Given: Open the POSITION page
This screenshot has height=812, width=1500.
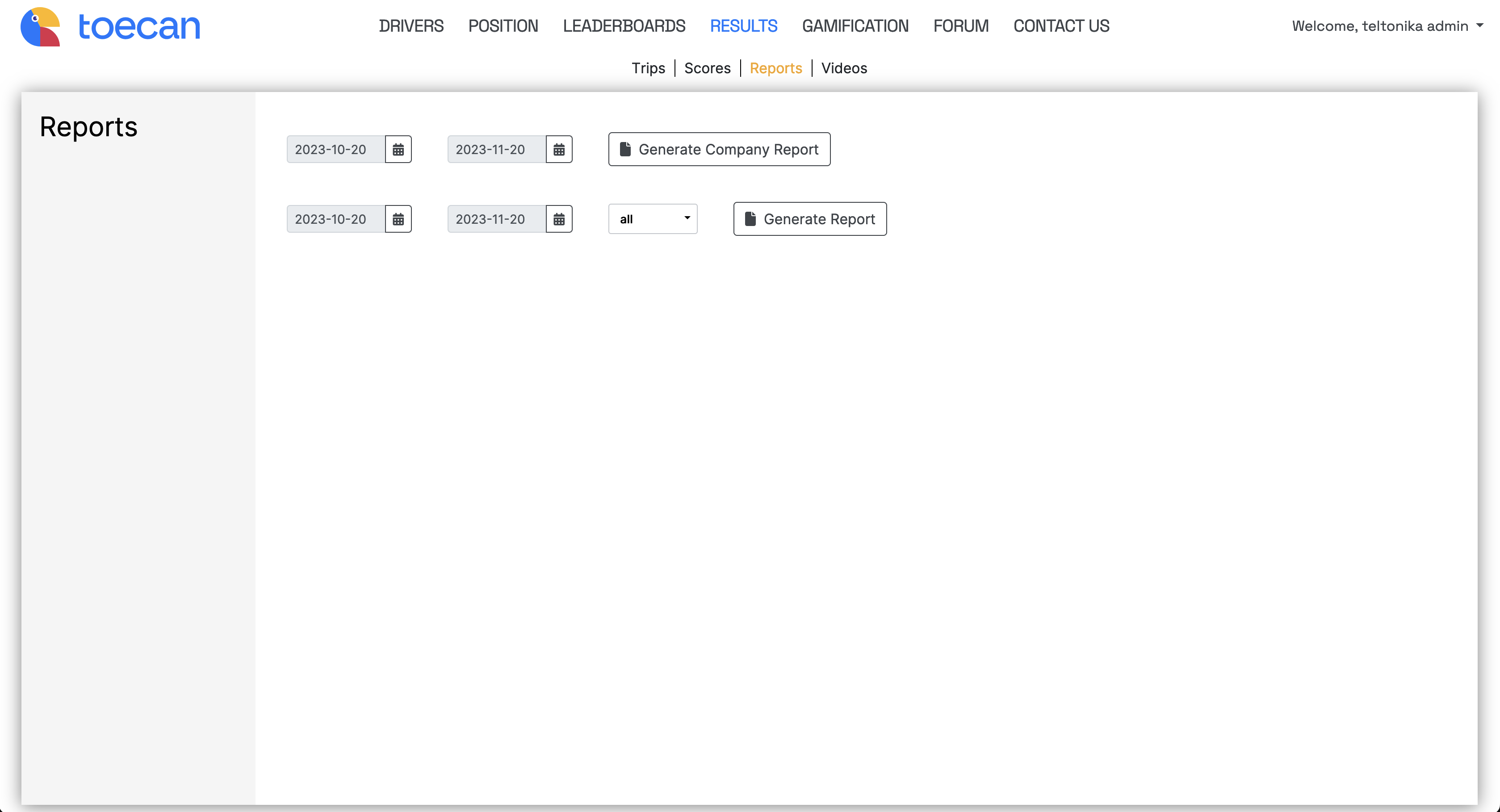Looking at the screenshot, I should [503, 26].
